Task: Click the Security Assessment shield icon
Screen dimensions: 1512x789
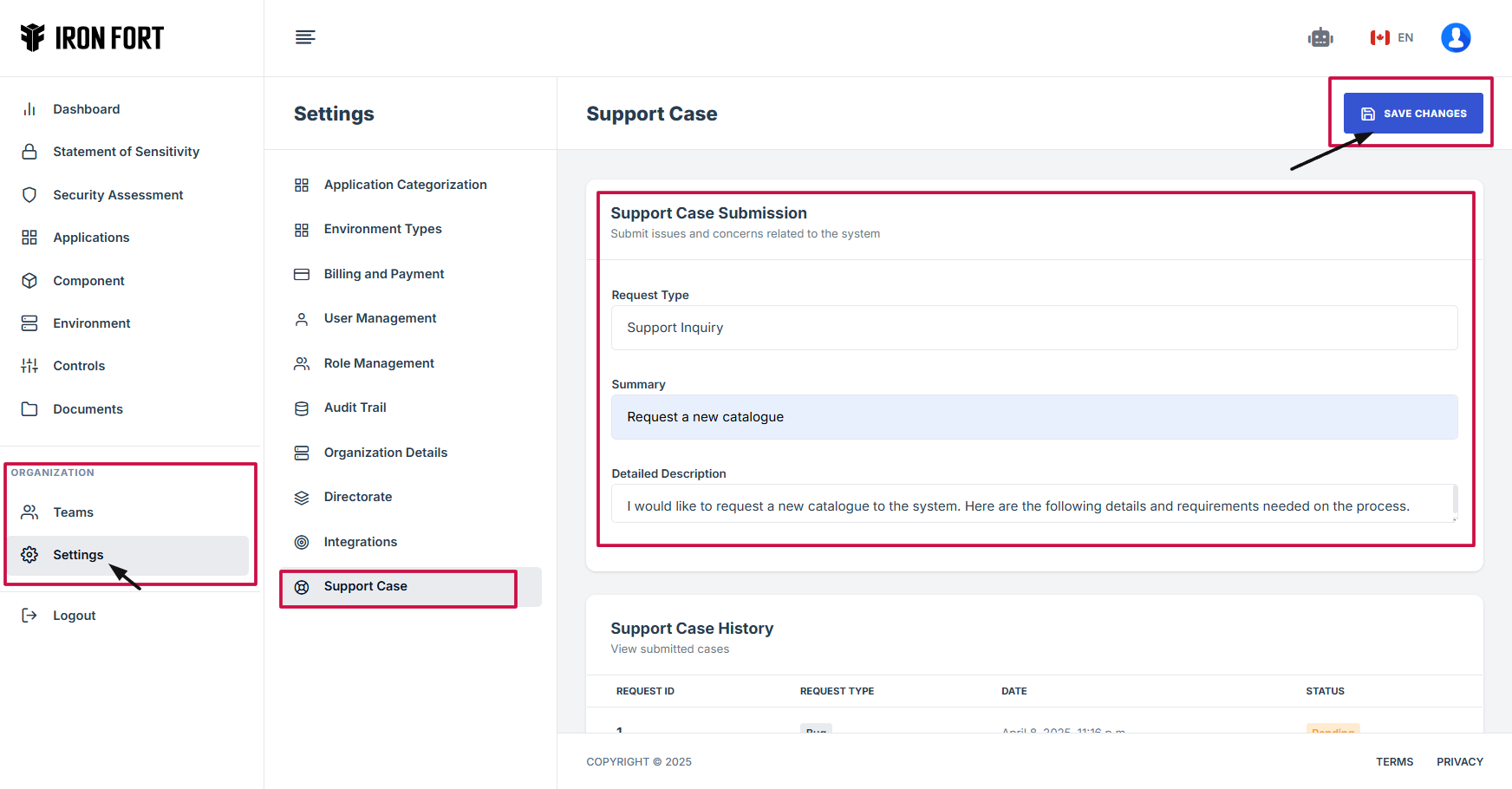Action: [29, 195]
